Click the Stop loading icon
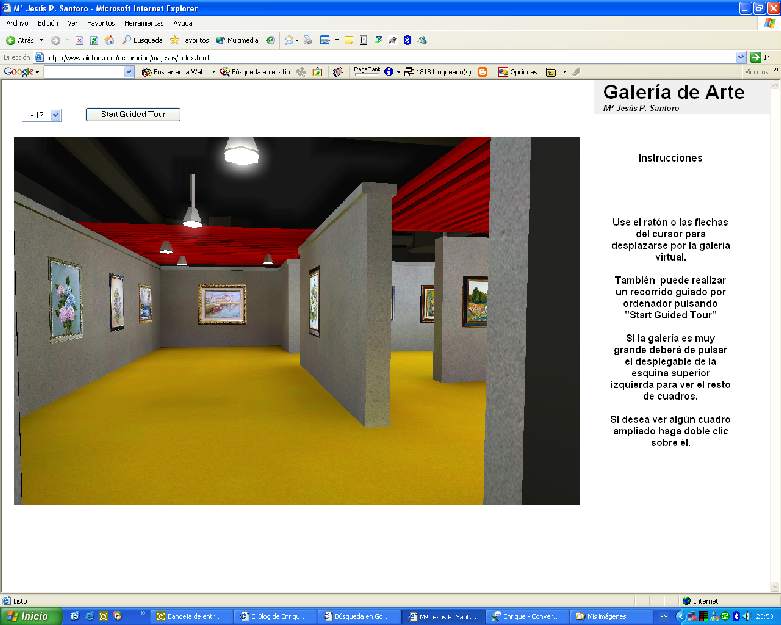 (x=77, y=40)
